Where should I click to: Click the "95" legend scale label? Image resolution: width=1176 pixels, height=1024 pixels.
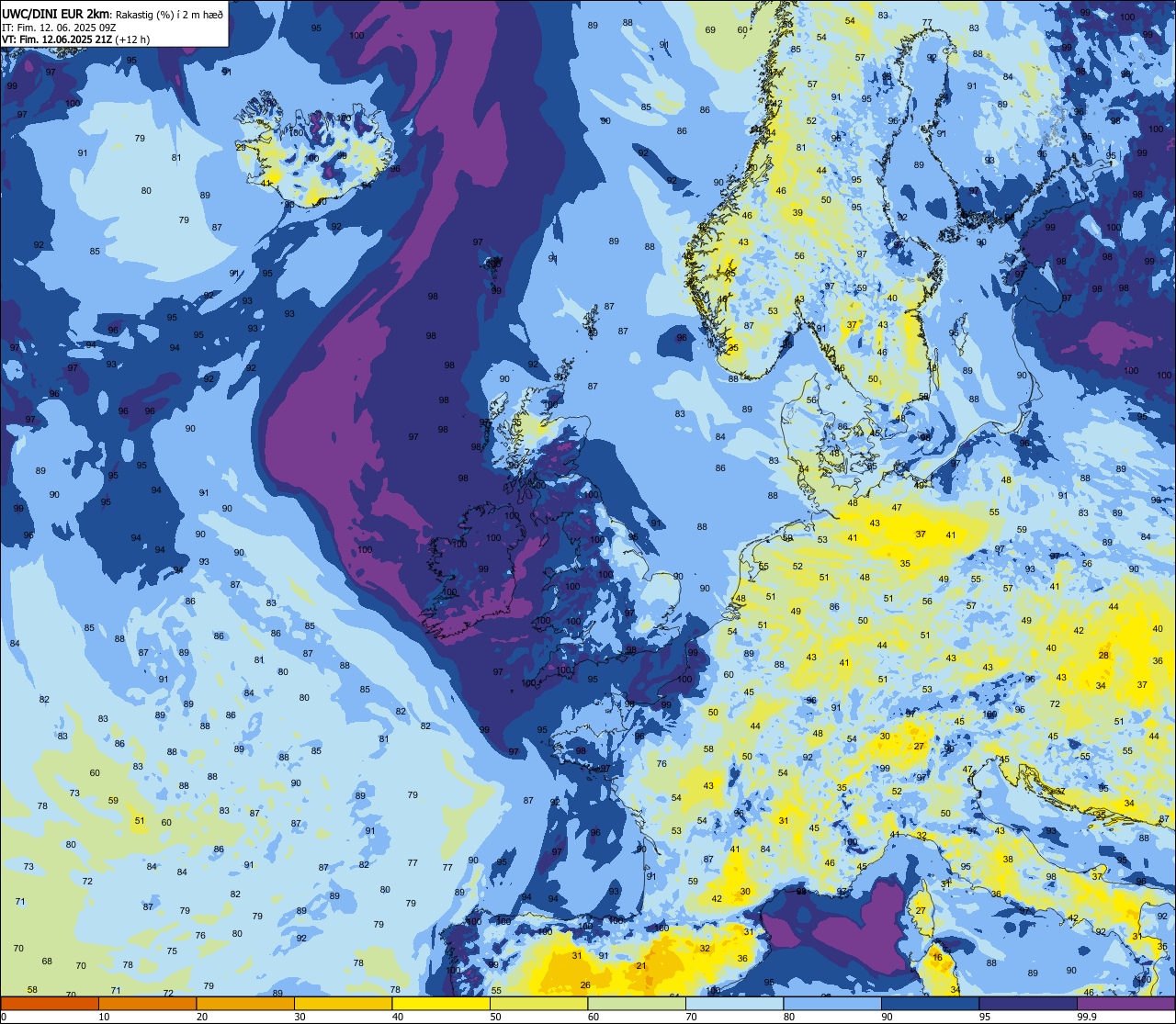(x=985, y=1017)
